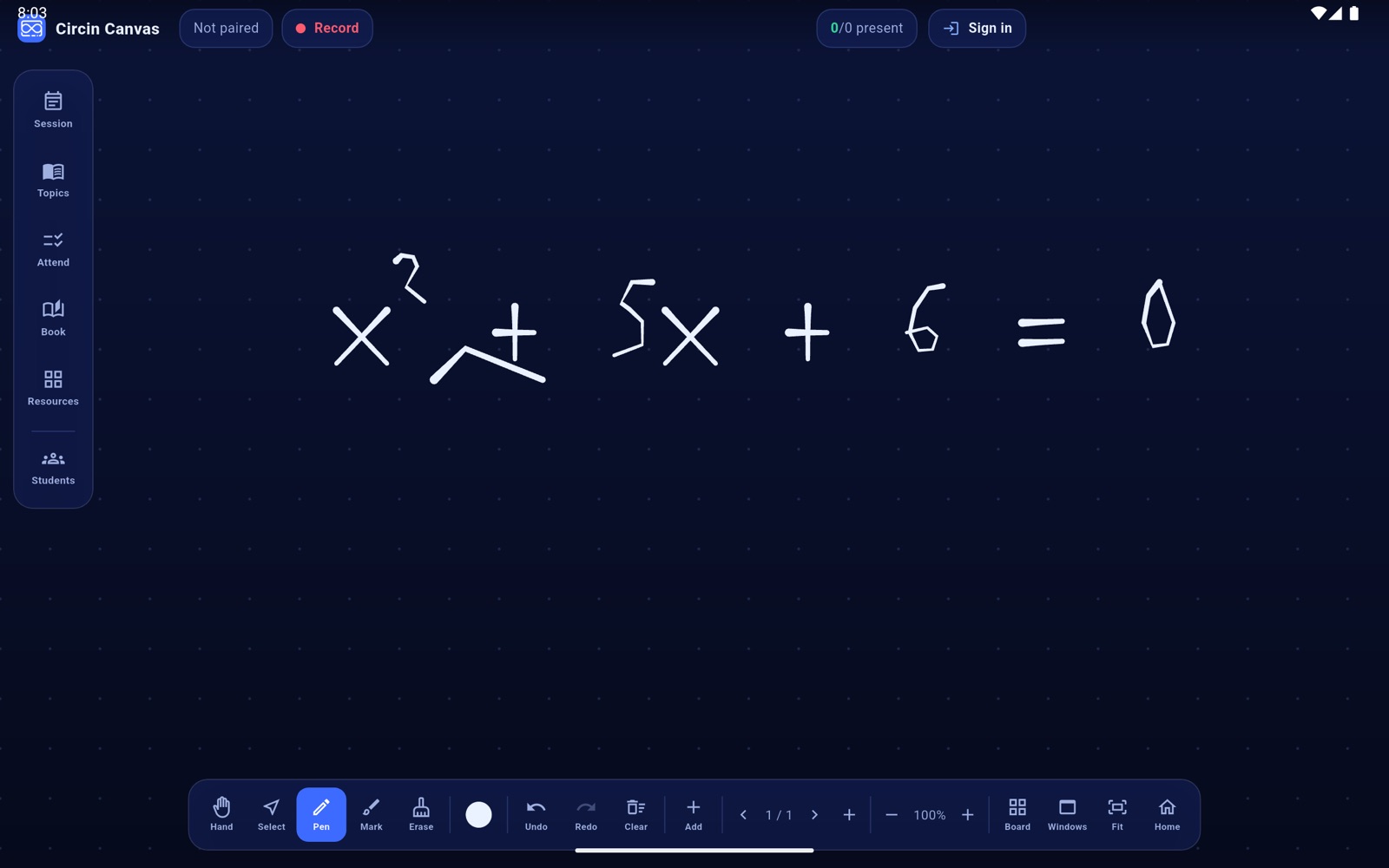Toggle the Record button
Viewport: 1389px width, 868px height.
(327, 28)
